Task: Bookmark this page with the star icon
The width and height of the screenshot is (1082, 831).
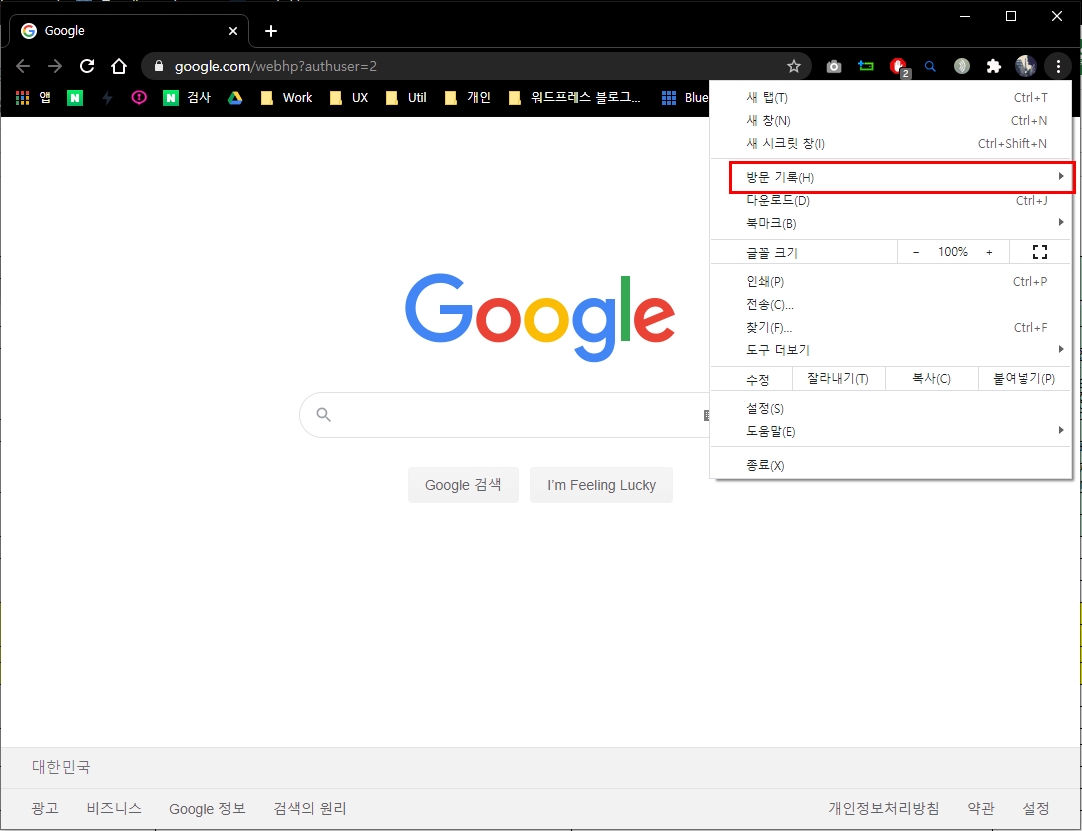Action: click(794, 66)
